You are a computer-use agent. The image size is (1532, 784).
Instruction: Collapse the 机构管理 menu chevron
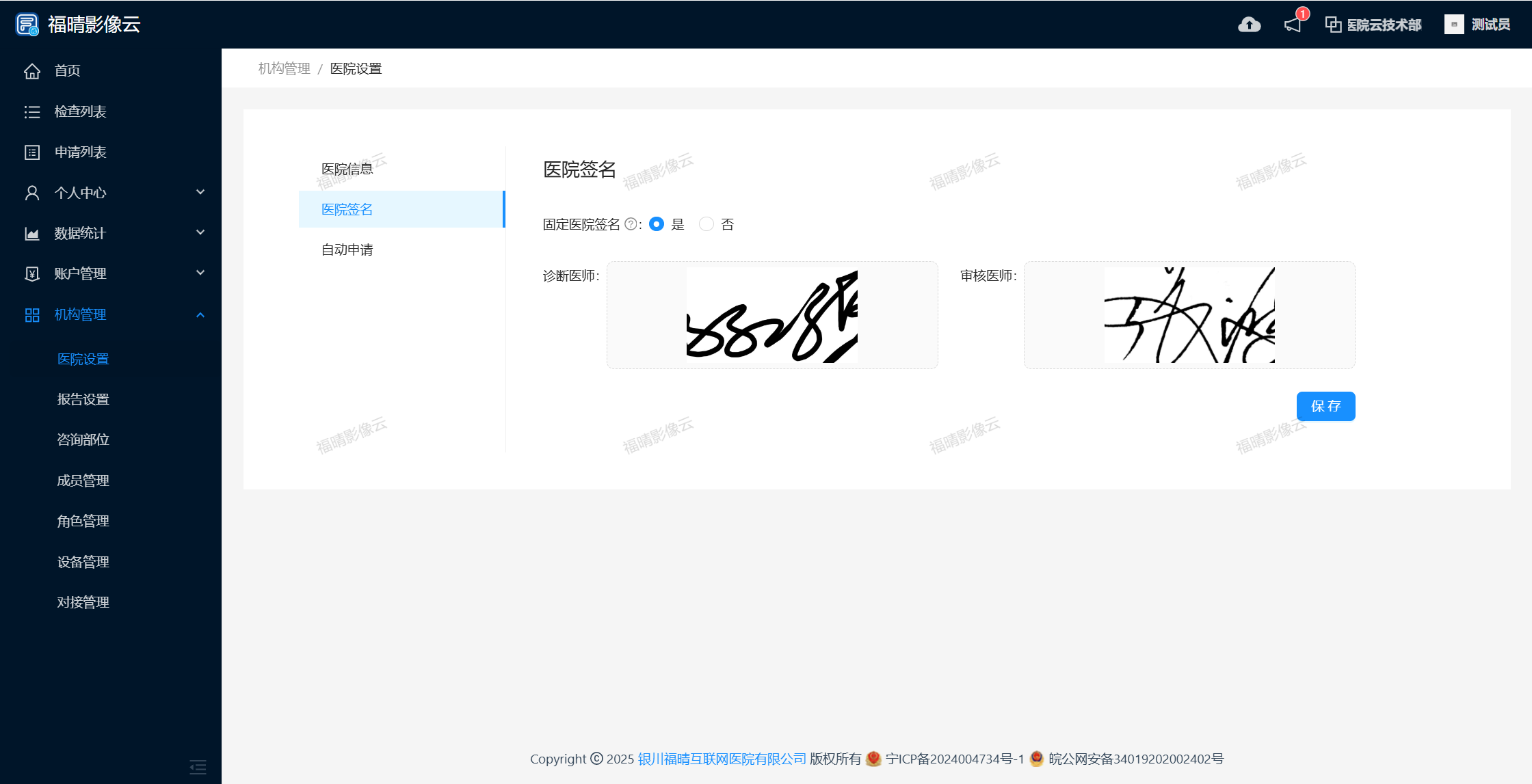pos(200,315)
